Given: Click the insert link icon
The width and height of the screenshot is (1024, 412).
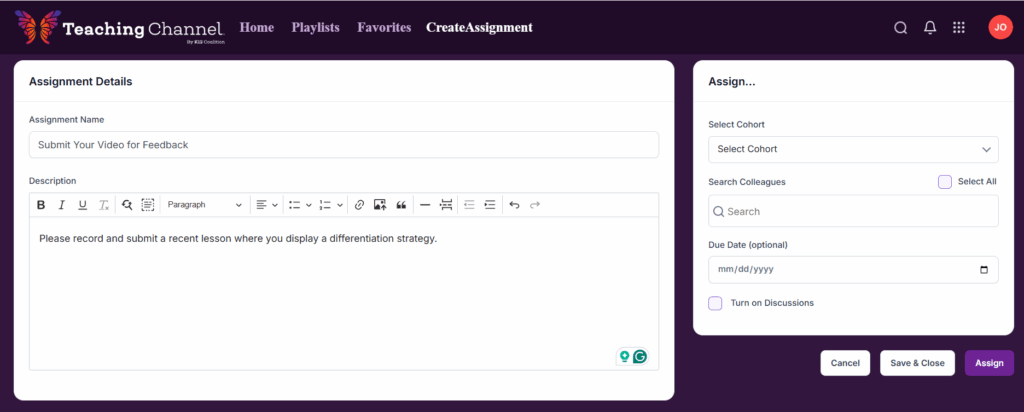Looking at the screenshot, I should point(359,205).
